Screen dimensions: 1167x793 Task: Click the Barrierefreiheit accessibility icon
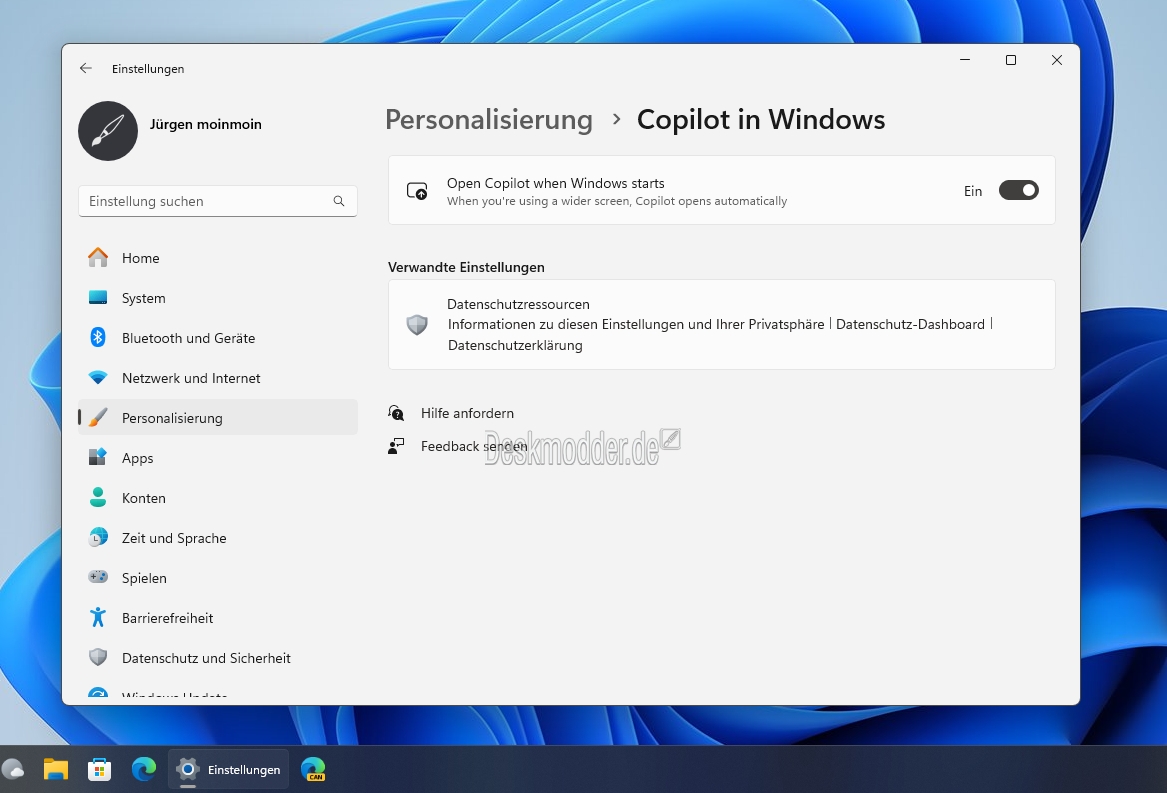pos(97,617)
